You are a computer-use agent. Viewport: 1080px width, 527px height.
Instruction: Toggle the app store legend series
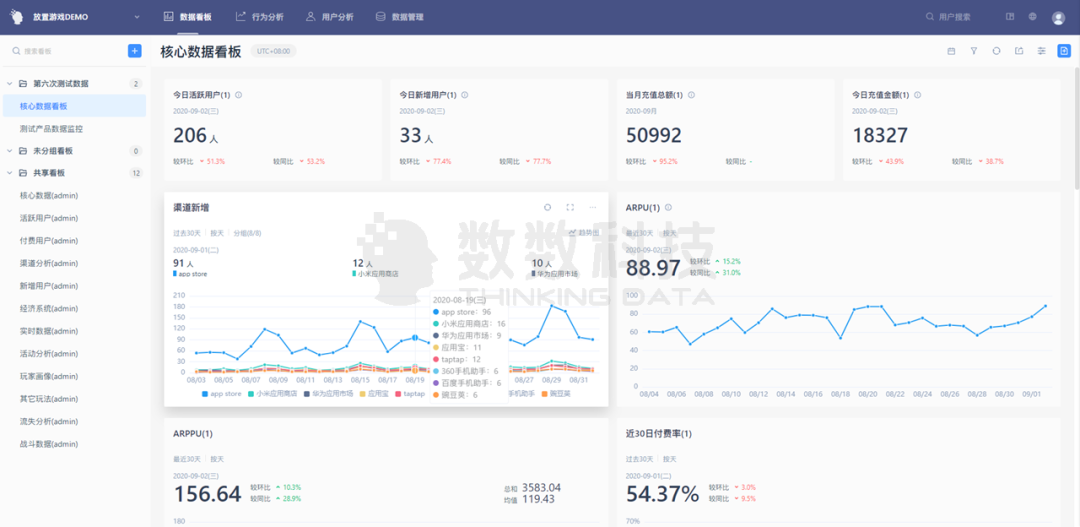pyautogui.click(x=222, y=394)
